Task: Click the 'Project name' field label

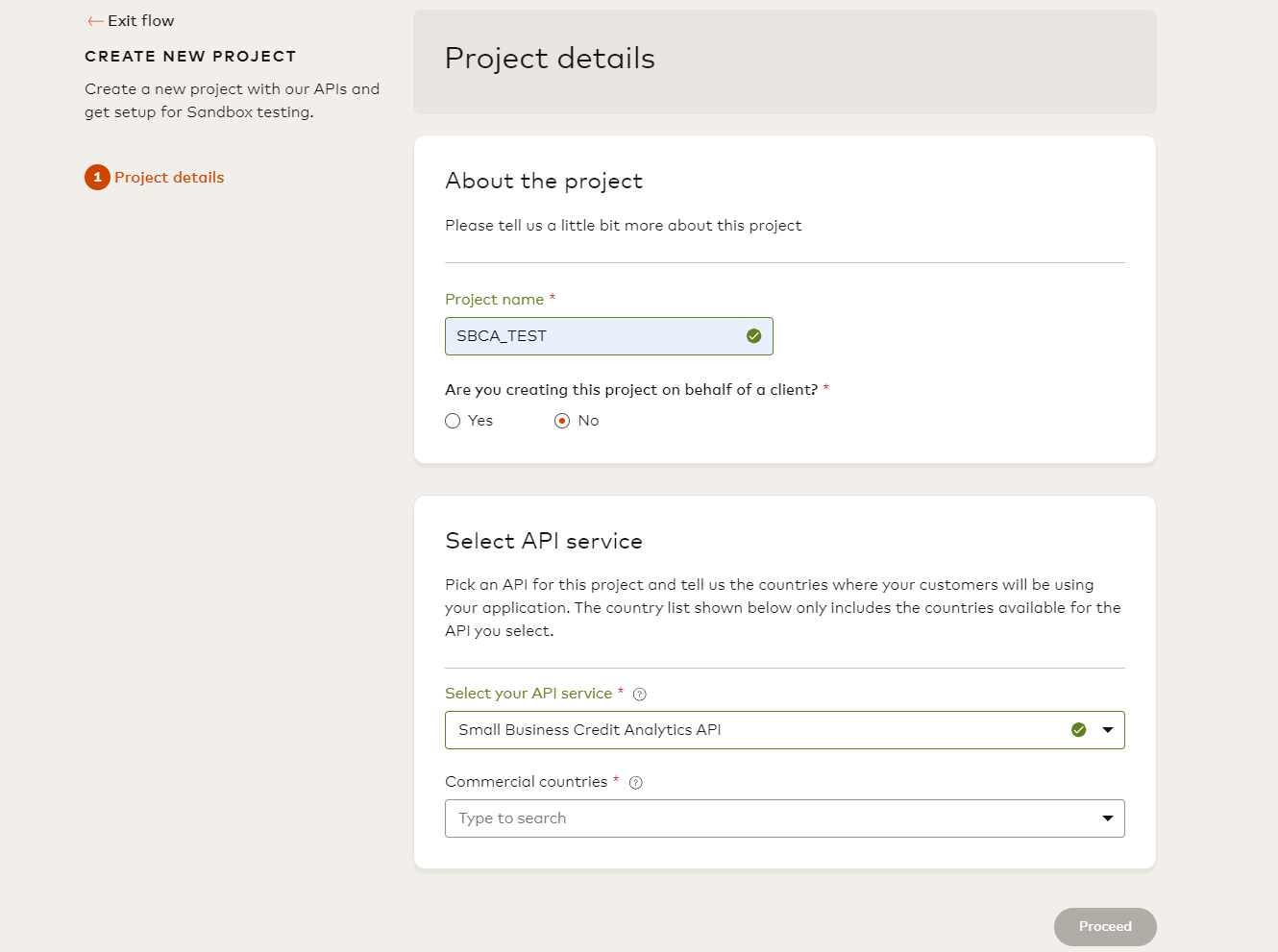Action: point(495,300)
